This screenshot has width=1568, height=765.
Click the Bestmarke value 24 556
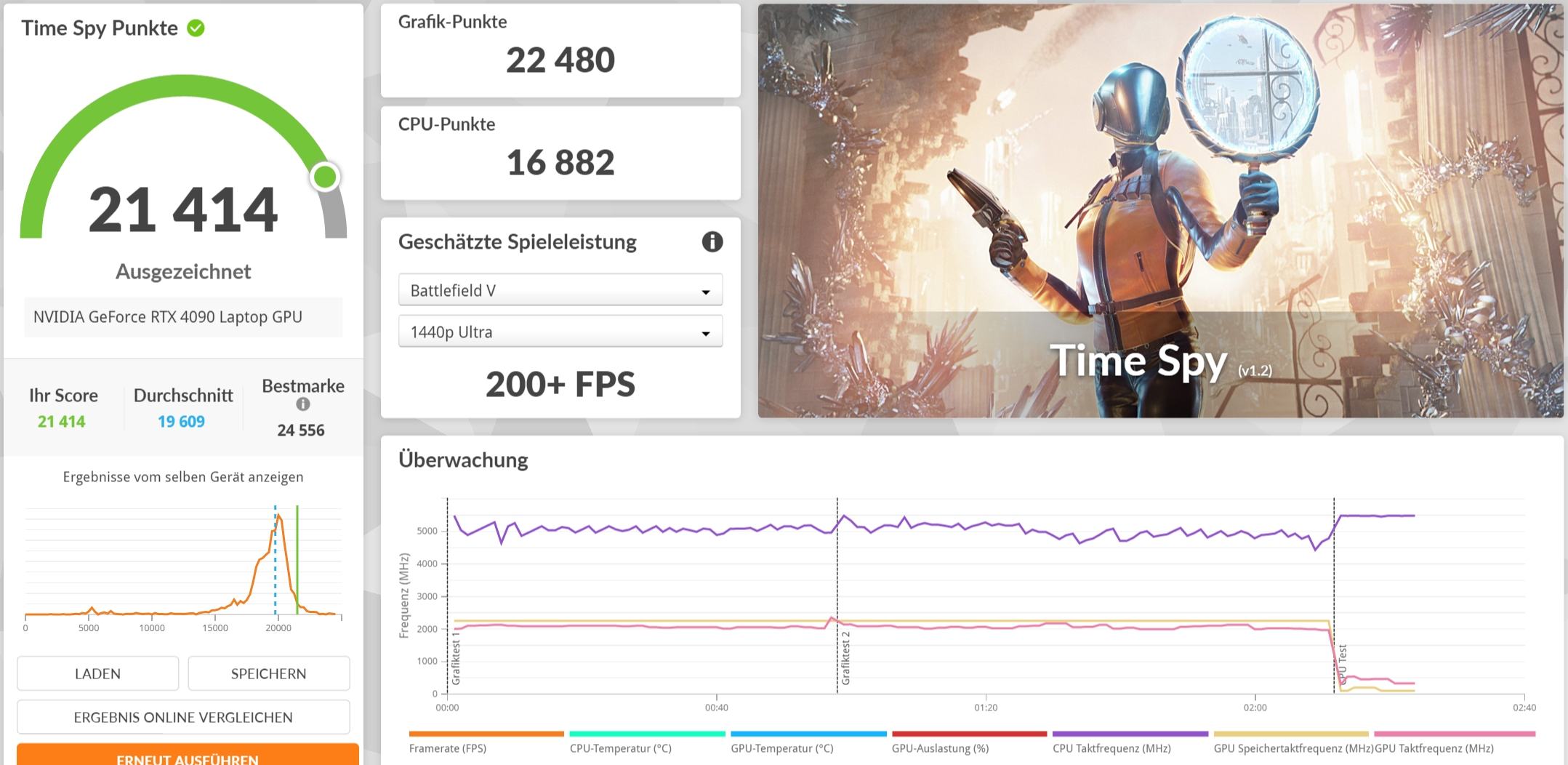pos(301,430)
